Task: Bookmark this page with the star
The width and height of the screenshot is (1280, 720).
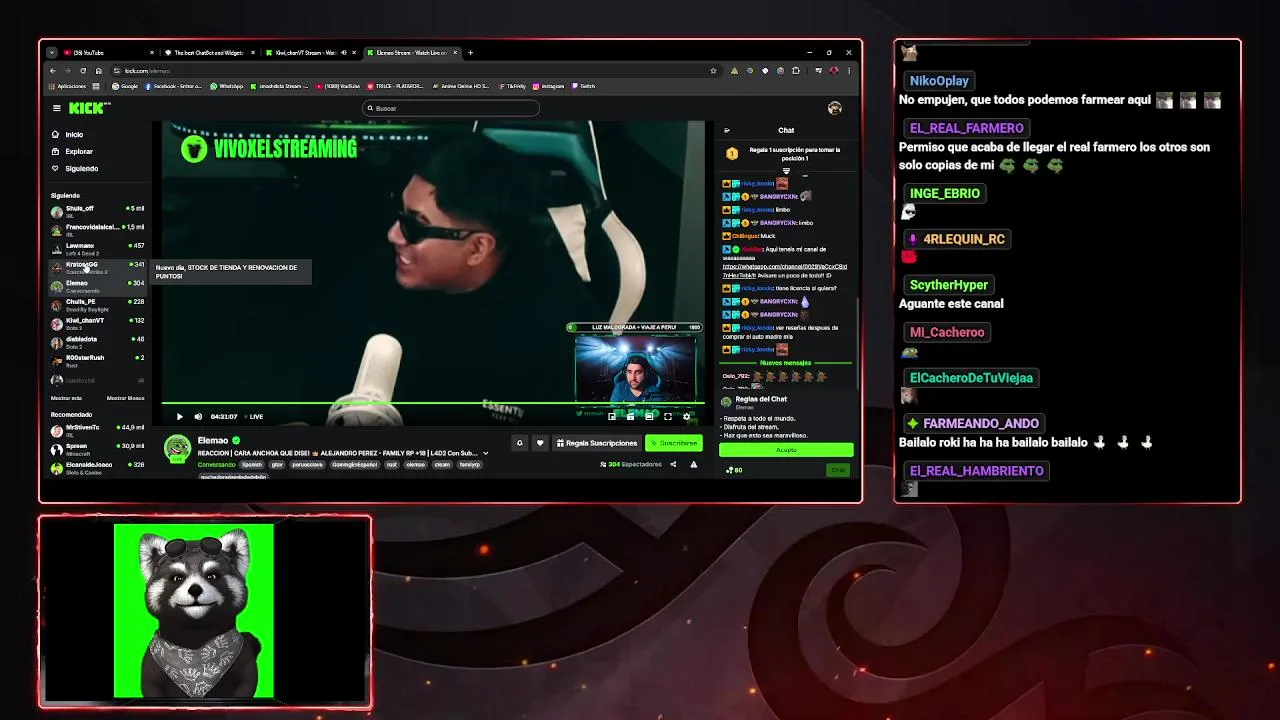Action: click(x=713, y=71)
